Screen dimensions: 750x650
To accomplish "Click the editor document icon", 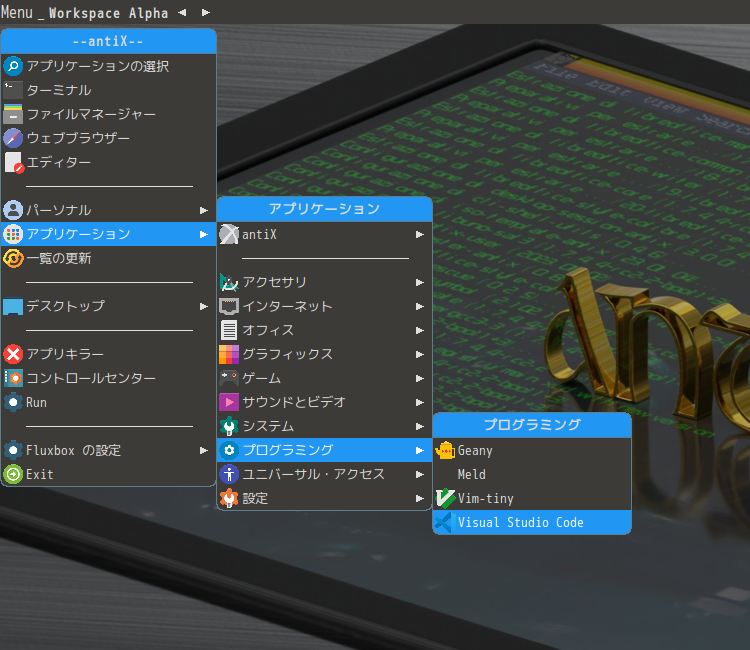I will (x=13, y=163).
